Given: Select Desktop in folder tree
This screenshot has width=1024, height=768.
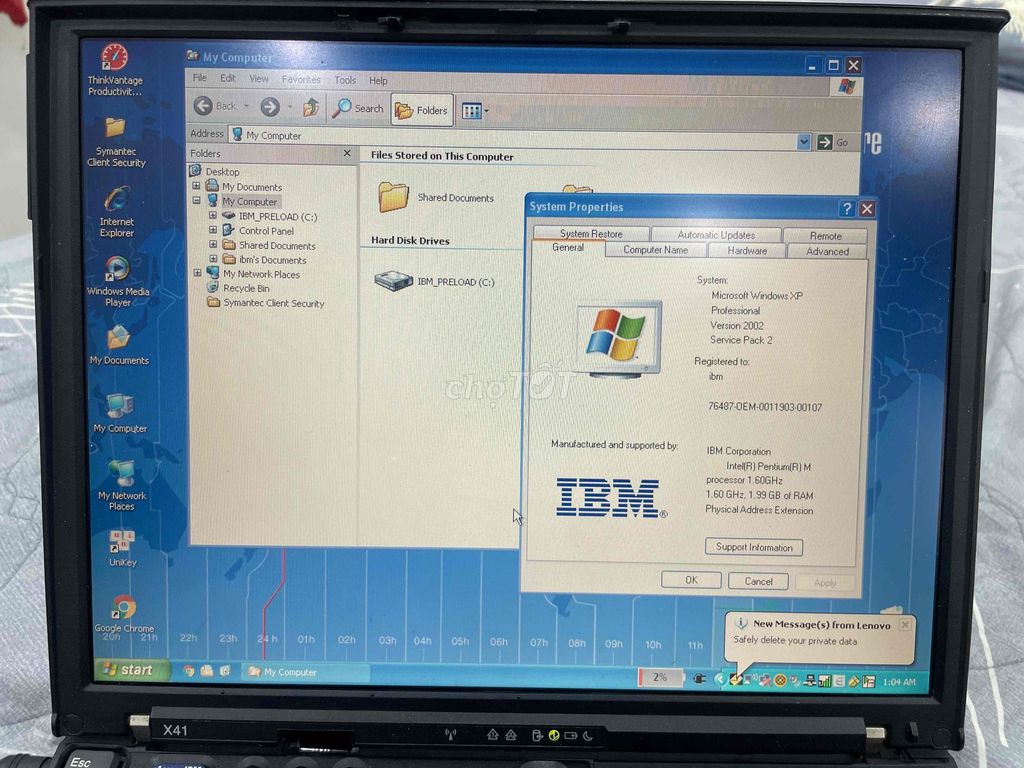Looking at the screenshot, I should tap(222, 172).
